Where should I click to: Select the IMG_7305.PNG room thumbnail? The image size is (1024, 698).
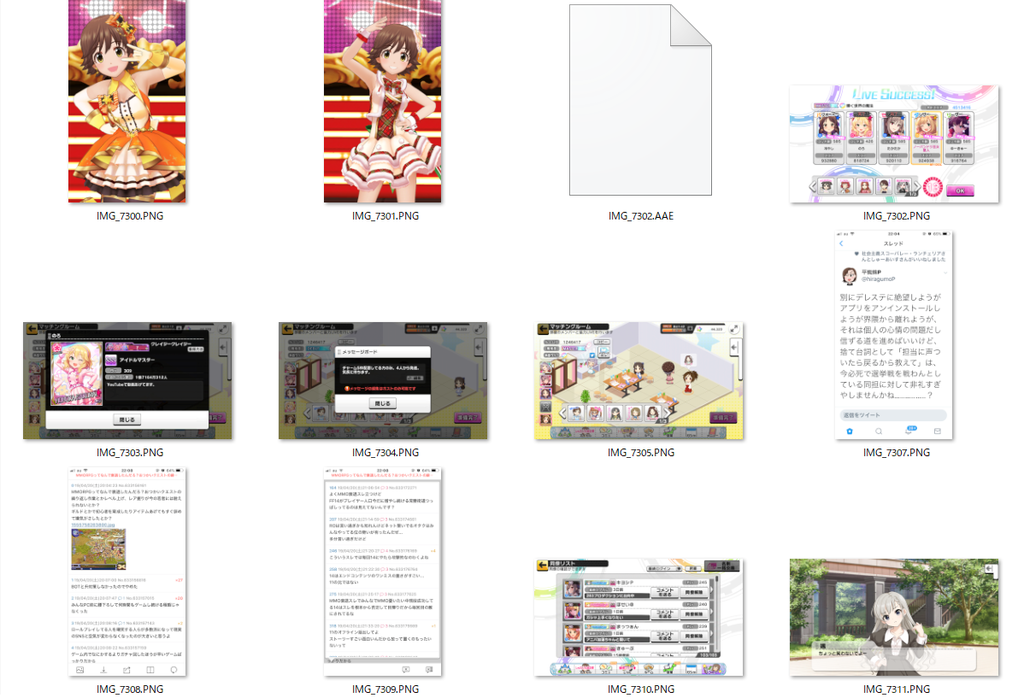[x=639, y=381]
